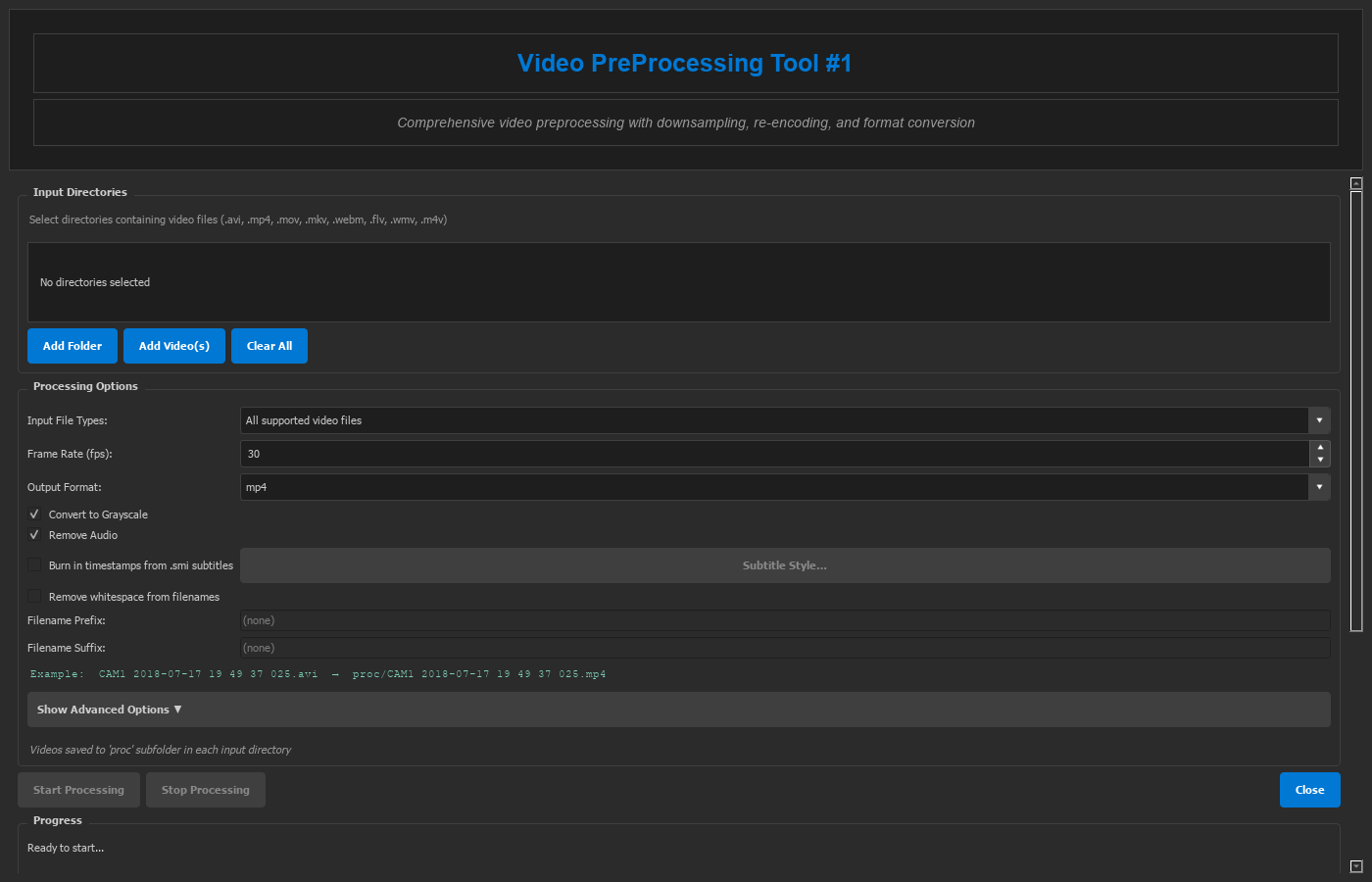Click the scrollbar up arrow
Screen dimensions: 1372x882
click(x=1356, y=183)
